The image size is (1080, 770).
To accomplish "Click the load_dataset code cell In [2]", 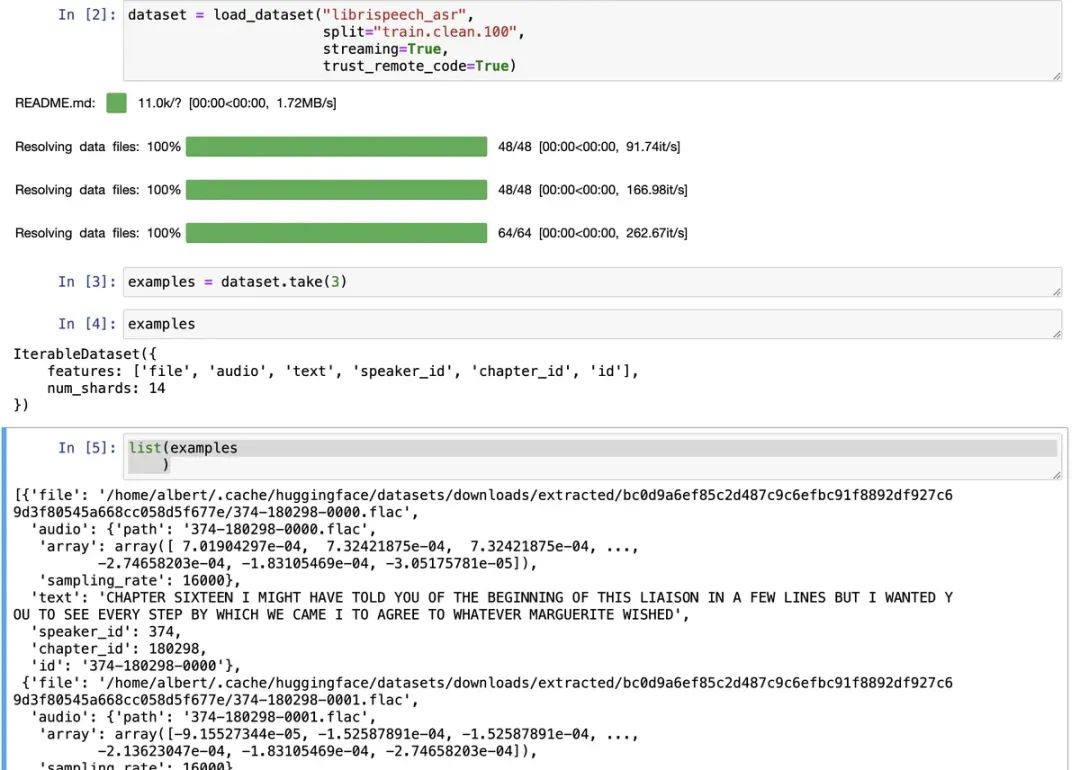I will tap(592, 41).
